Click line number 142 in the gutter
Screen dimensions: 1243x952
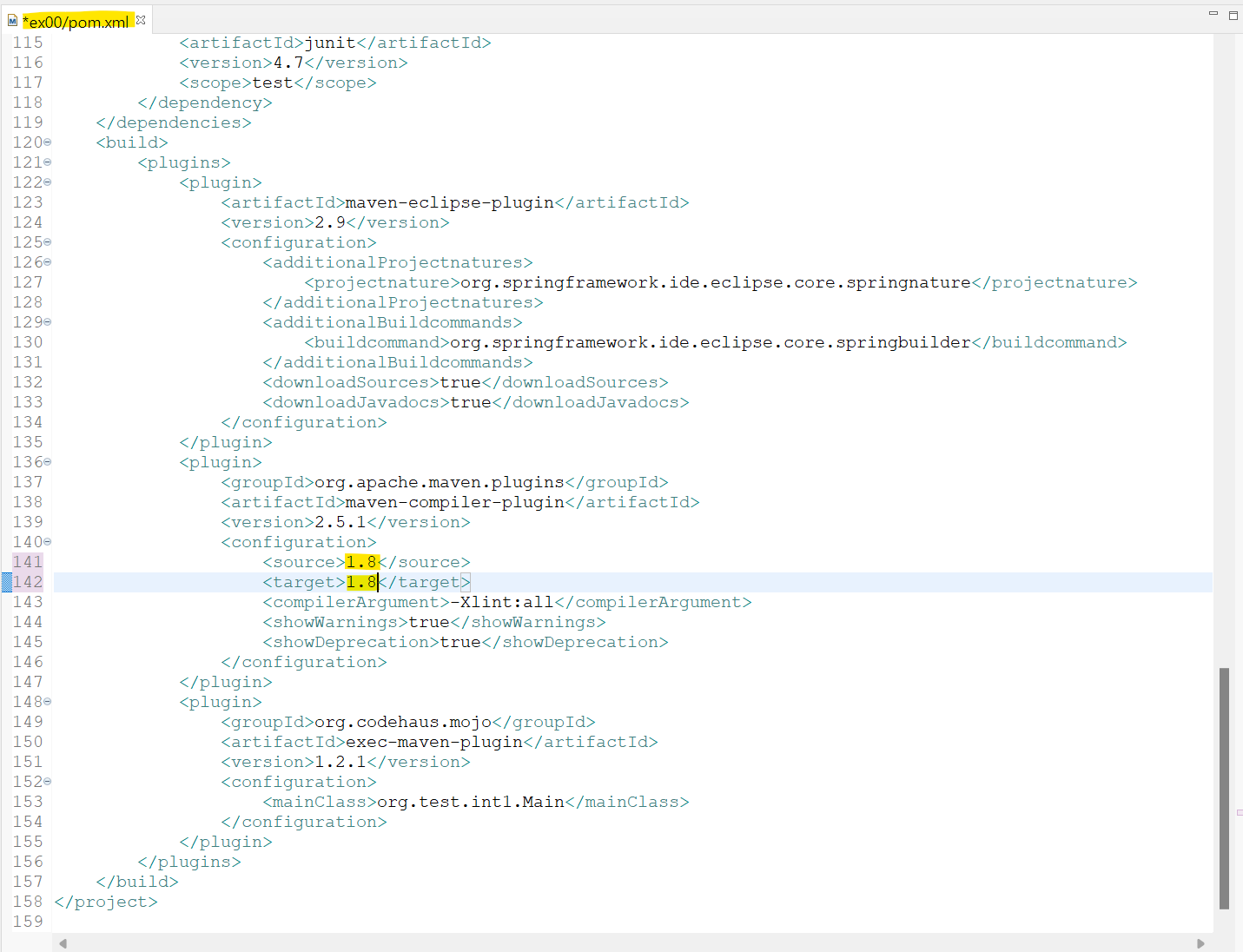pos(28,582)
